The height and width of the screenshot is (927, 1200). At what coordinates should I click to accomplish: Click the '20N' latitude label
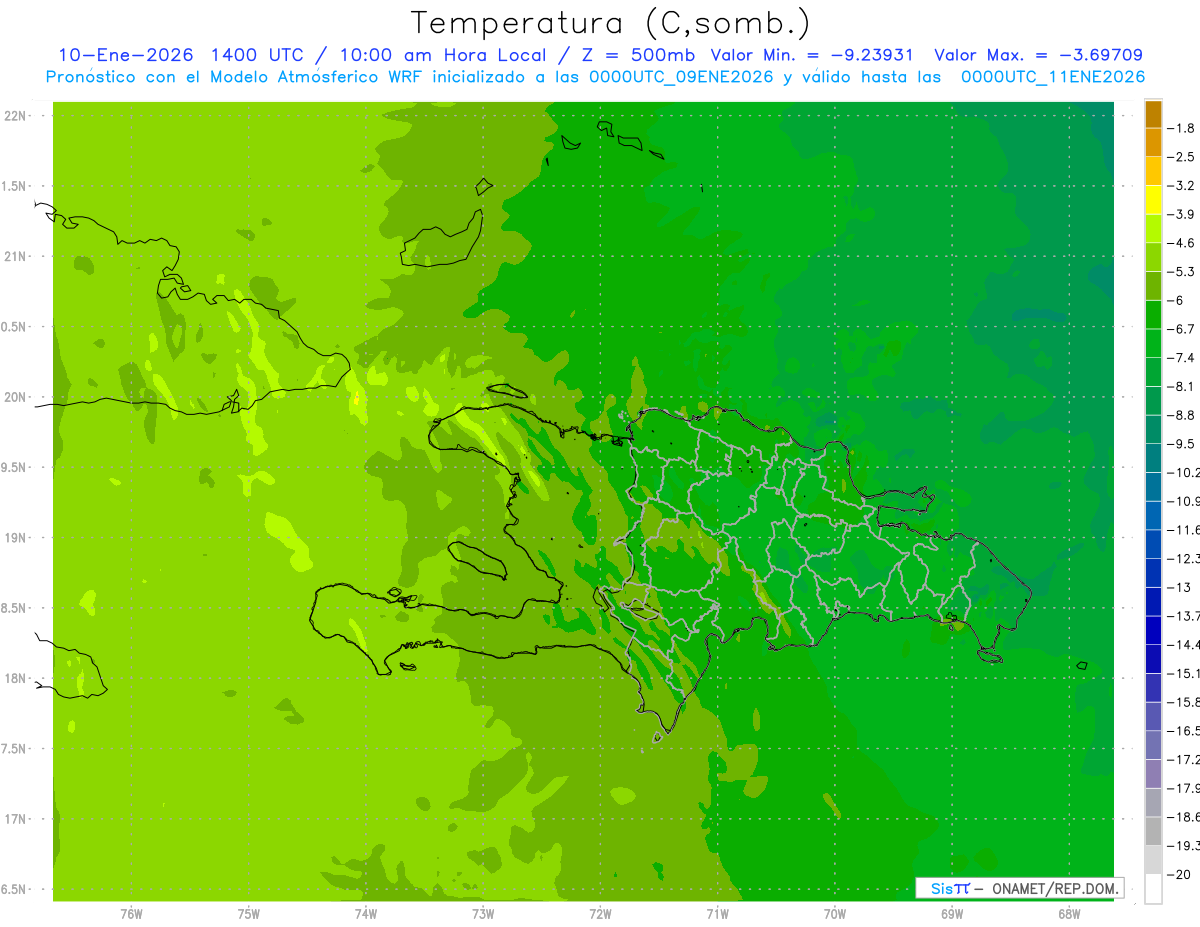(16, 397)
